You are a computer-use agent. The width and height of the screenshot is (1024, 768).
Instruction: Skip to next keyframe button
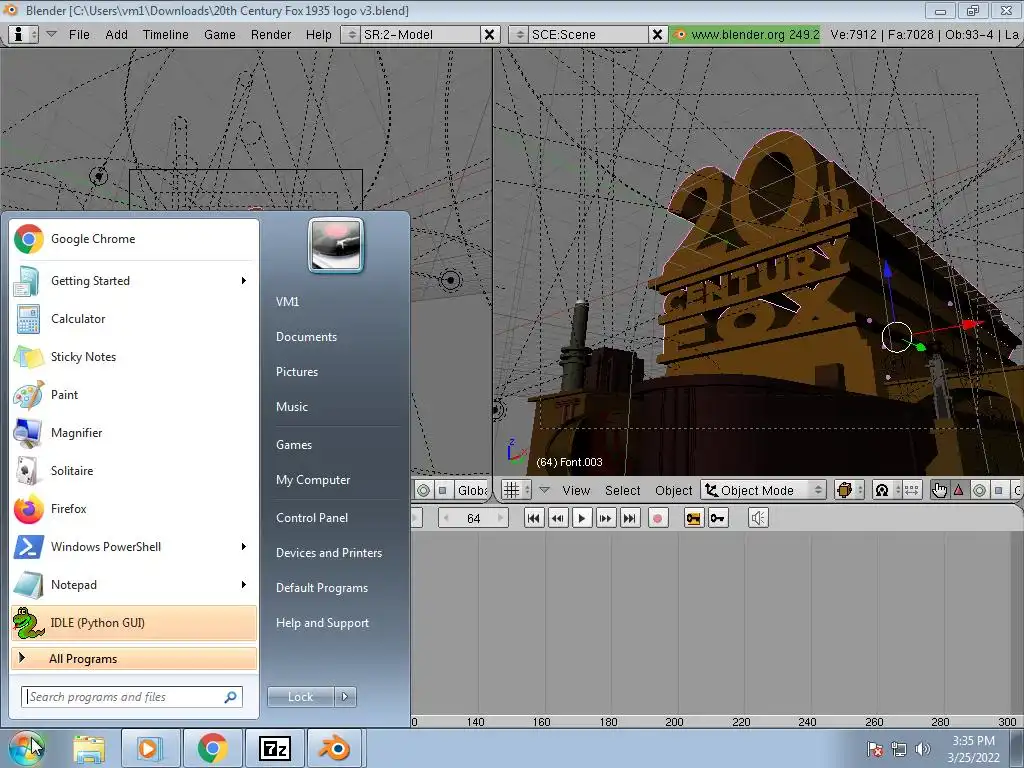(605, 518)
